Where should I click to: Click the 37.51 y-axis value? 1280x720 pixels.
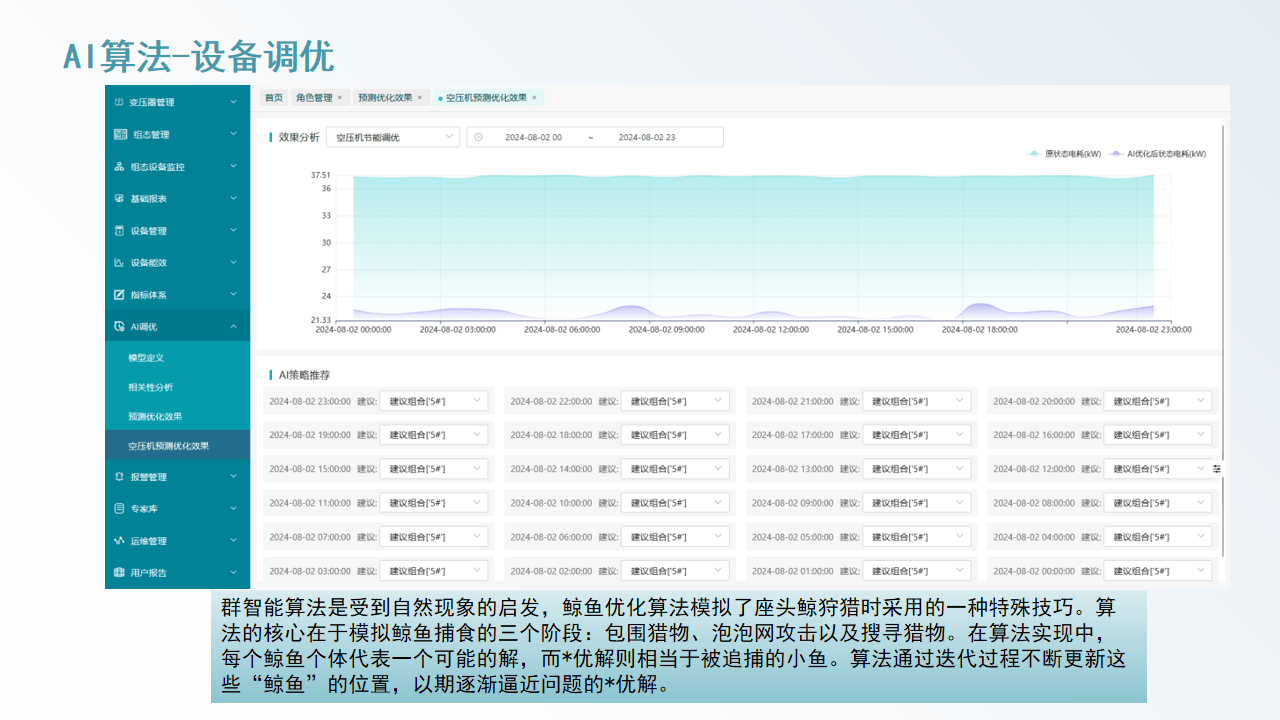[320, 175]
